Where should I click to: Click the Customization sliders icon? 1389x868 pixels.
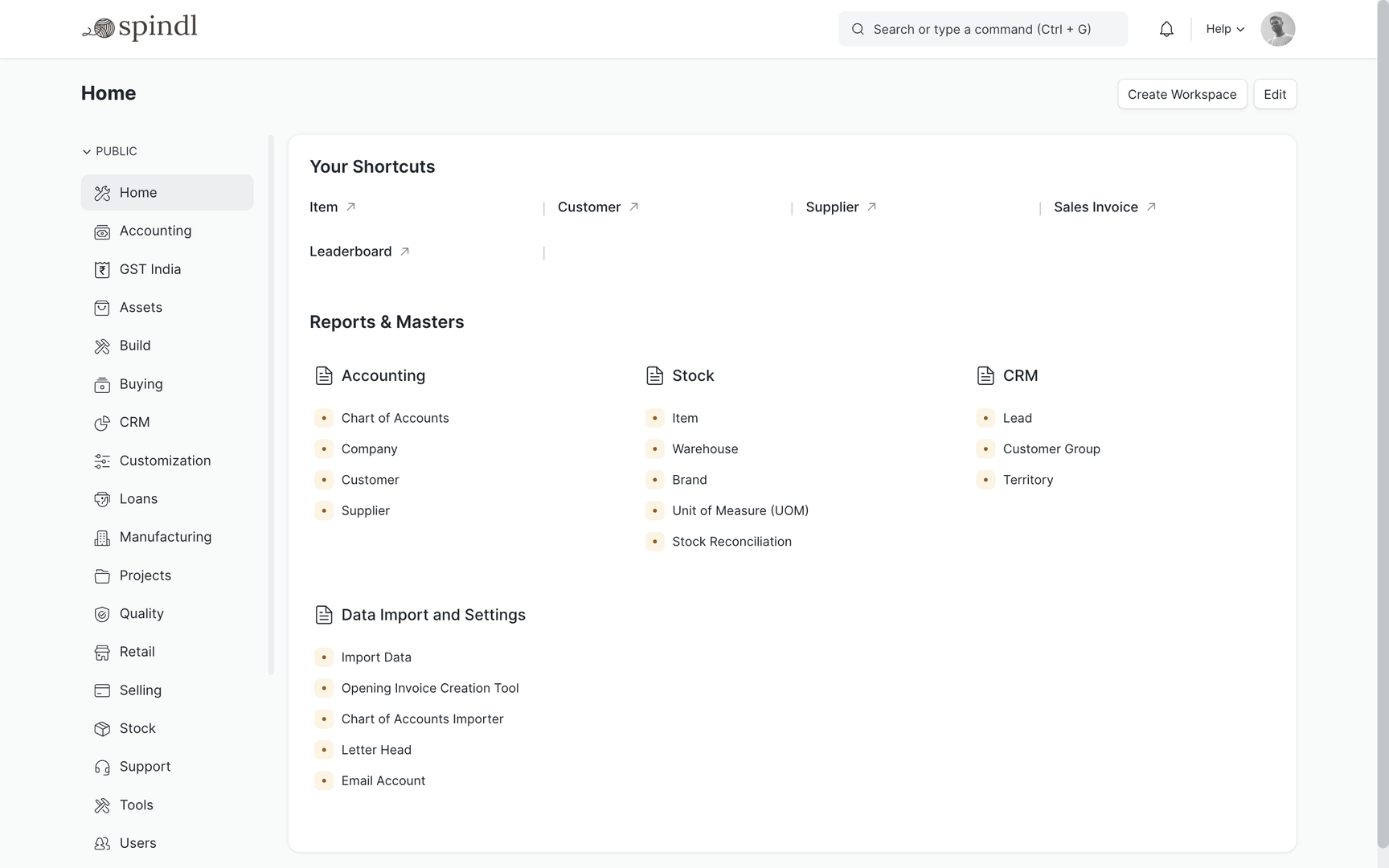pos(102,461)
